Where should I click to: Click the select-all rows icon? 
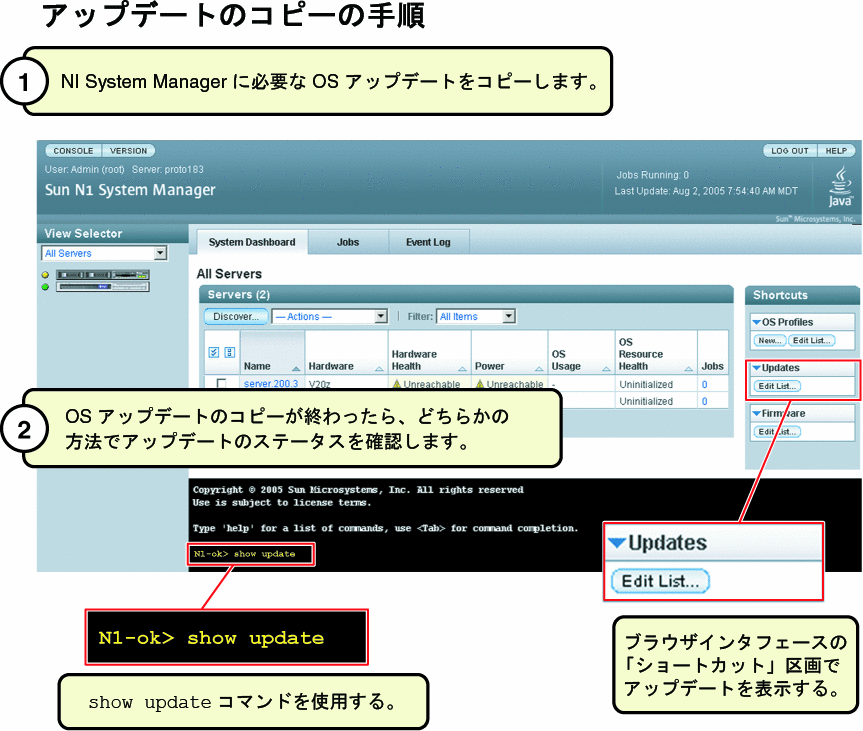click(x=214, y=352)
